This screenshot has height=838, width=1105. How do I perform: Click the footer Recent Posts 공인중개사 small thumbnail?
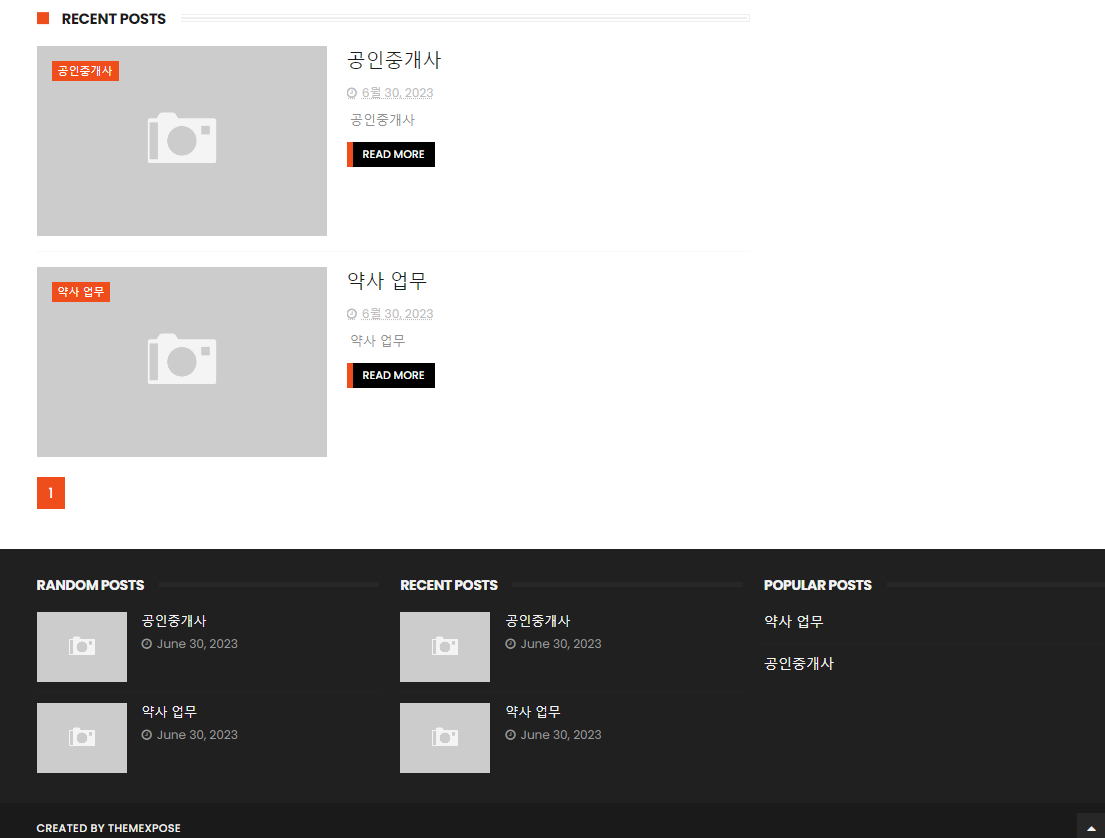coord(445,647)
